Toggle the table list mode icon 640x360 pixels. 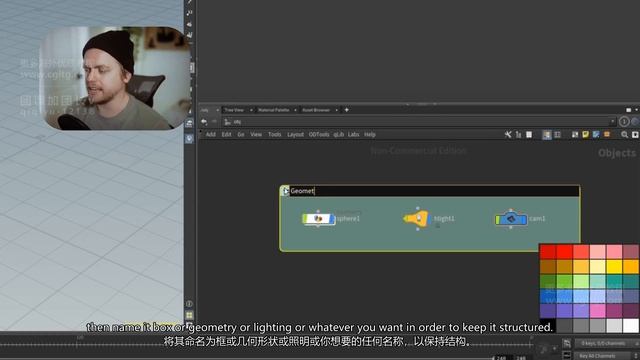click(557, 134)
